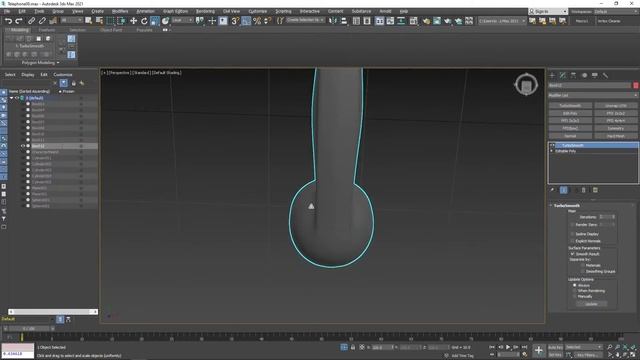Switch to the Freeform ribbon tab

pyautogui.click(x=47, y=30)
